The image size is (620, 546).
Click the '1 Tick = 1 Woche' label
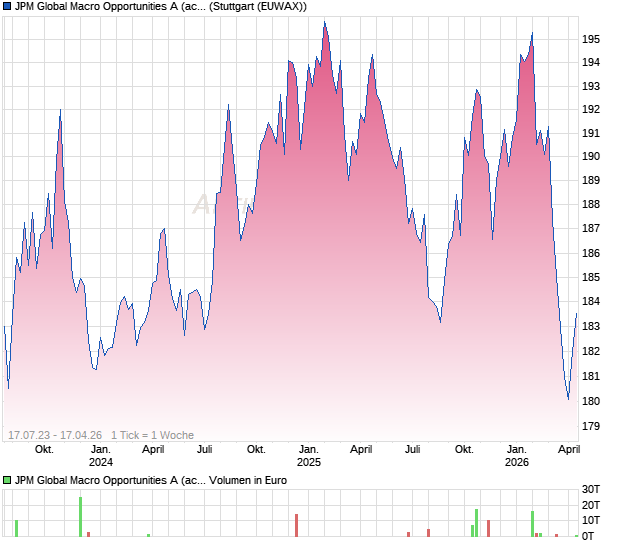[x=153, y=435]
